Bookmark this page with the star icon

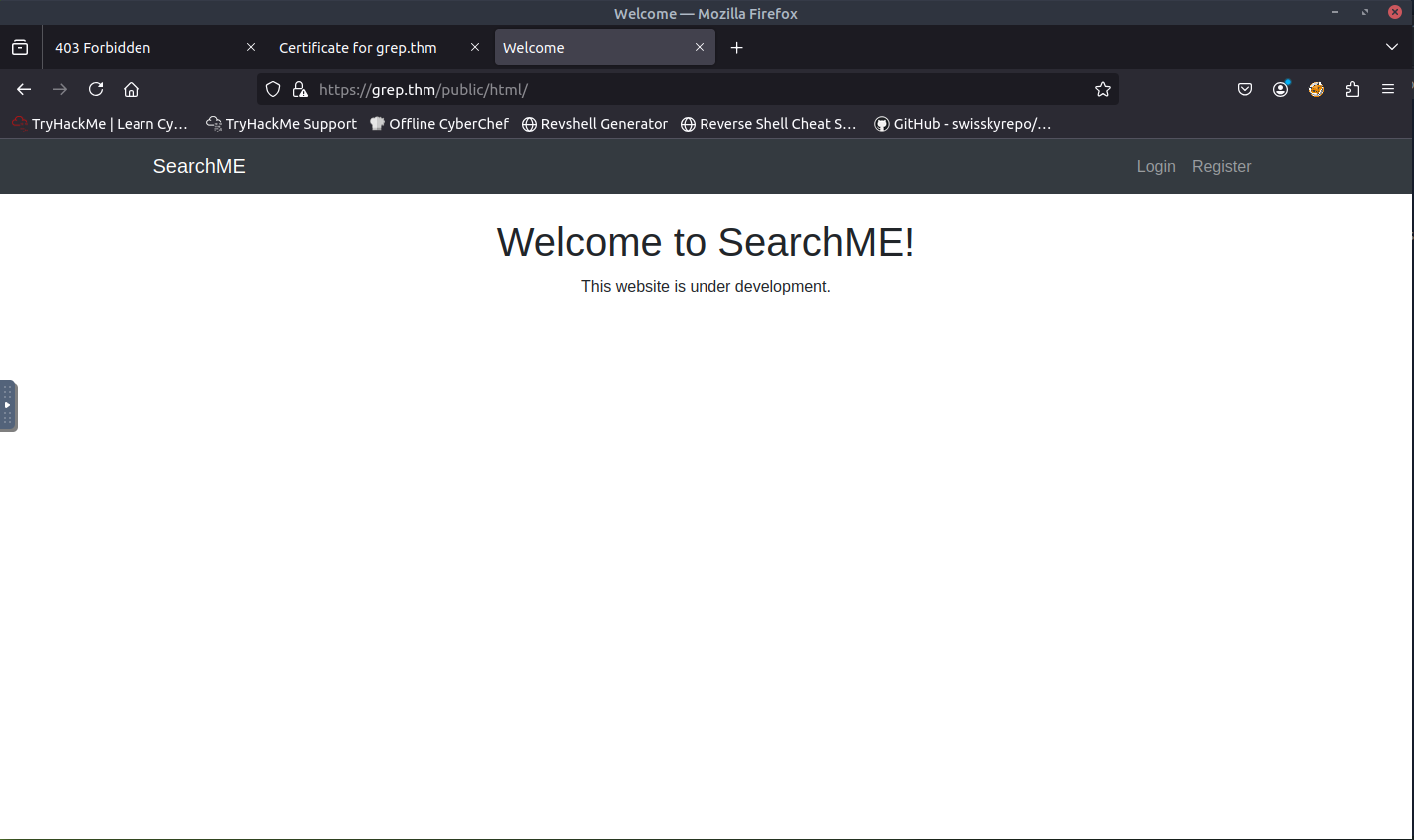tap(1102, 89)
